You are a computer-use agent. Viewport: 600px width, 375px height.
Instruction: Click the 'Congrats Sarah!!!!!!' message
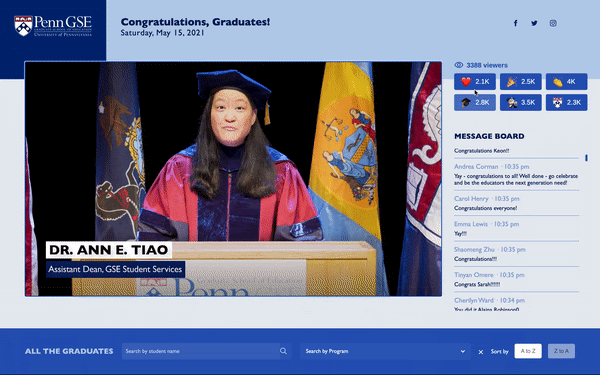point(477,284)
